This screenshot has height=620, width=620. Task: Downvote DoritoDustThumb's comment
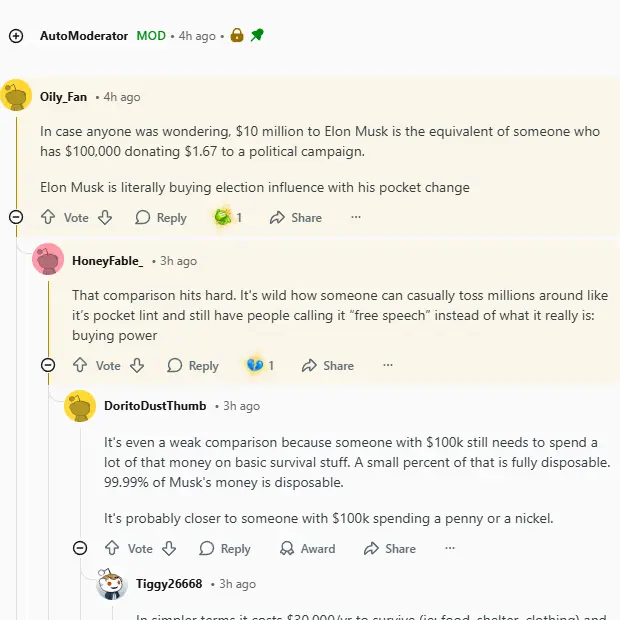pos(169,548)
